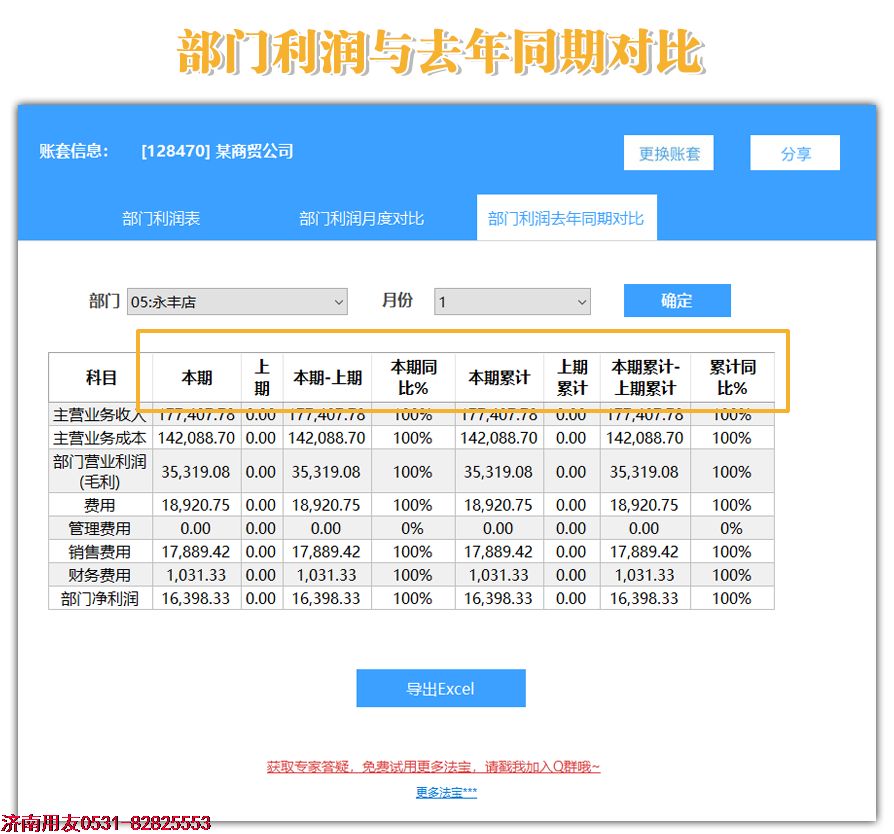The width and height of the screenshot is (894, 834).
Task: Select the 部门利润去年同期对比 tab
Action: pyautogui.click(x=566, y=218)
